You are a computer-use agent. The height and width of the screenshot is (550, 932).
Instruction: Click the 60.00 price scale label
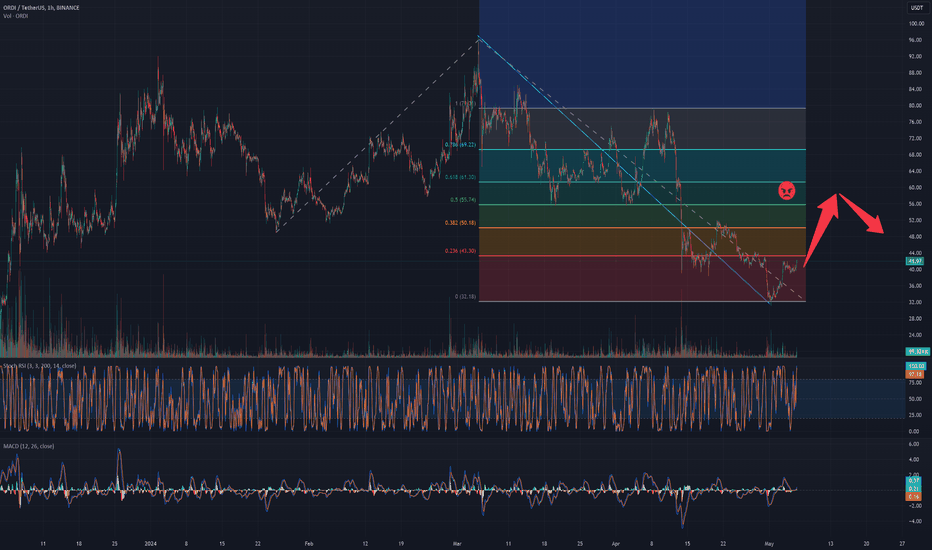tap(915, 187)
